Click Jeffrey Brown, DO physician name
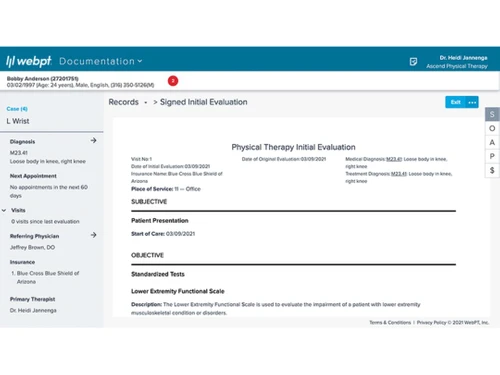Viewport: 500px width, 375px height. coord(32,247)
